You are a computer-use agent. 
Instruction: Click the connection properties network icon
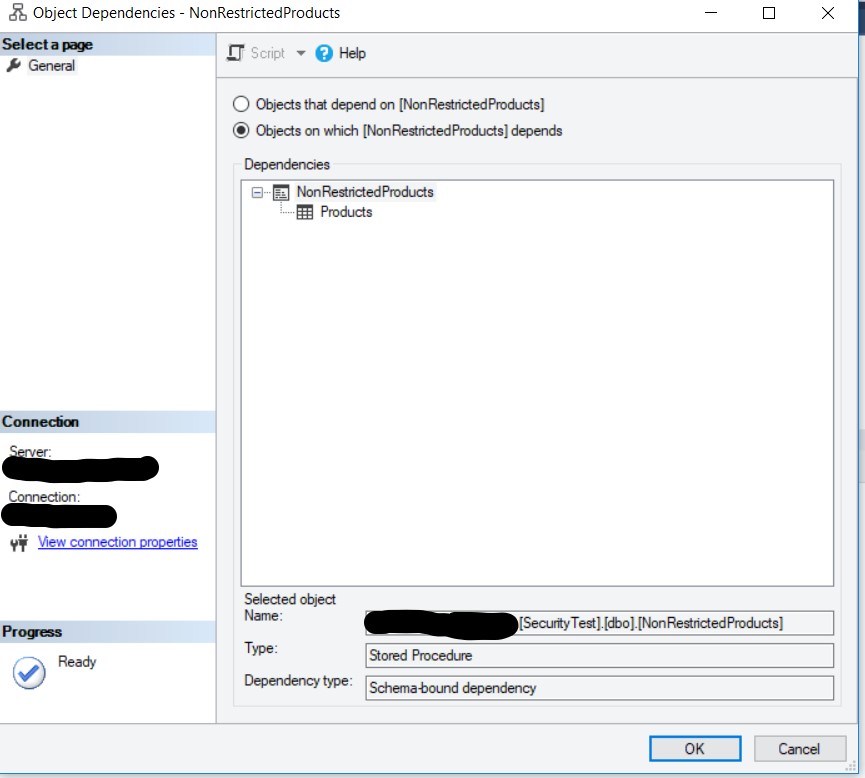click(x=19, y=543)
